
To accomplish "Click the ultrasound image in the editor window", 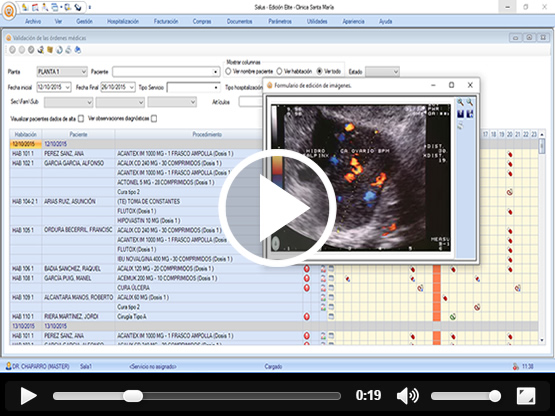I will [361, 178].
